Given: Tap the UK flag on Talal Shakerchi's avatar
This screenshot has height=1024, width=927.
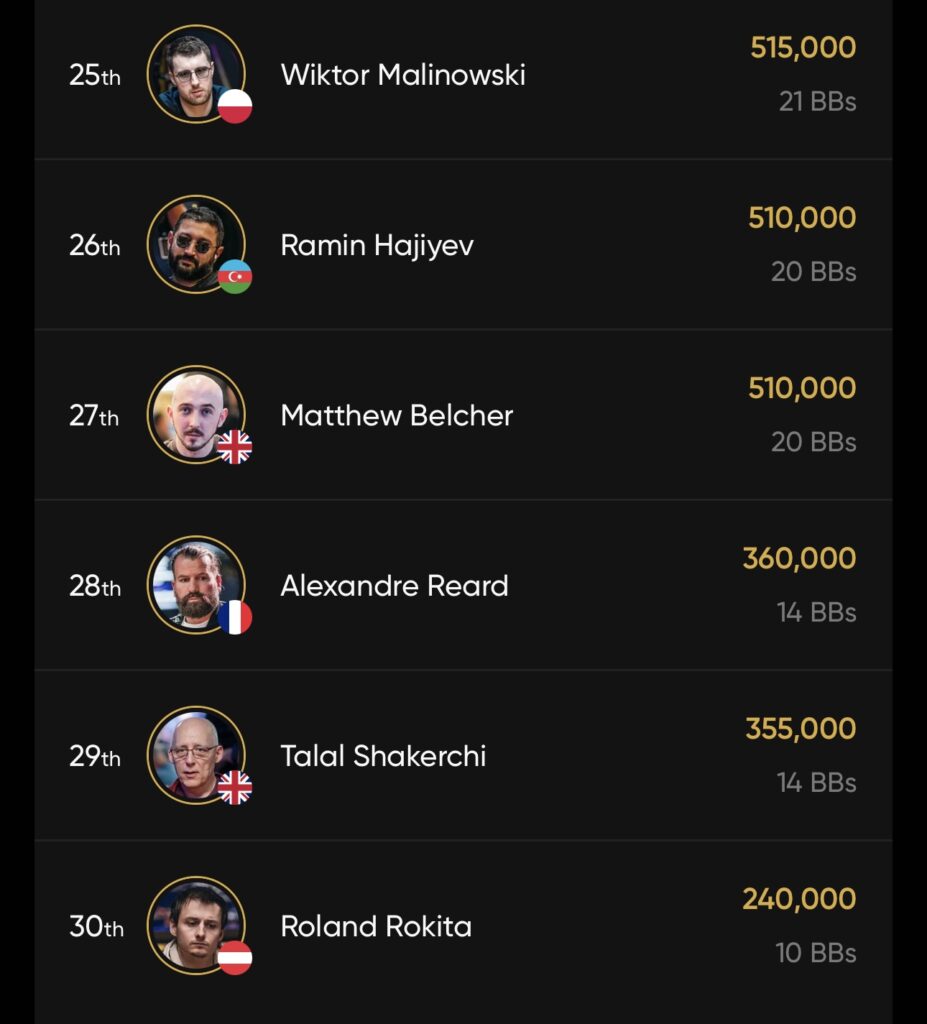Looking at the screenshot, I should [235, 788].
